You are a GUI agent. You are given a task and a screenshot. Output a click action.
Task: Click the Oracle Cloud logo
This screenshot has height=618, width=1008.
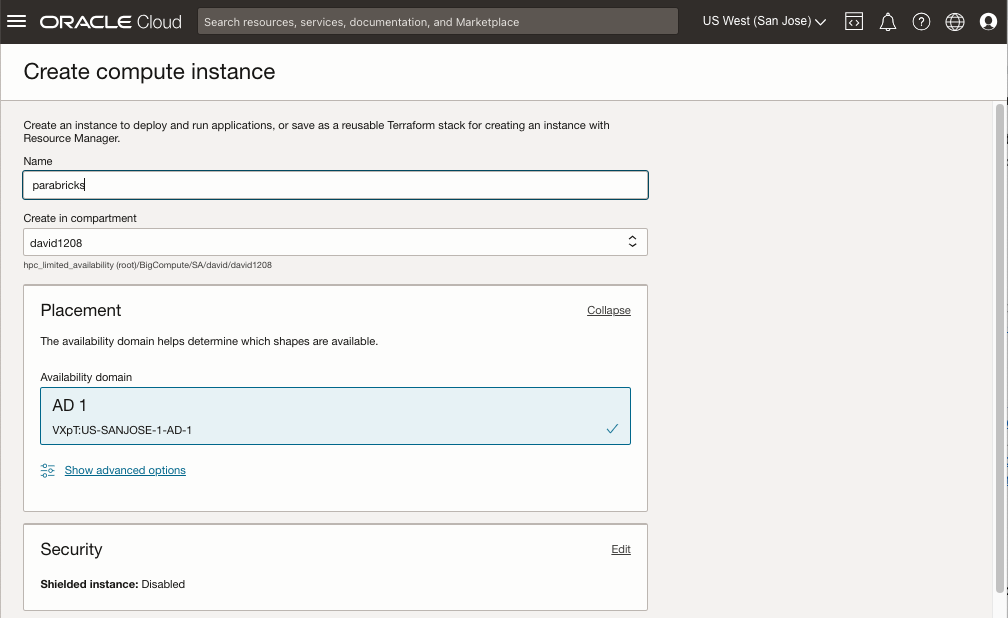point(110,21)
